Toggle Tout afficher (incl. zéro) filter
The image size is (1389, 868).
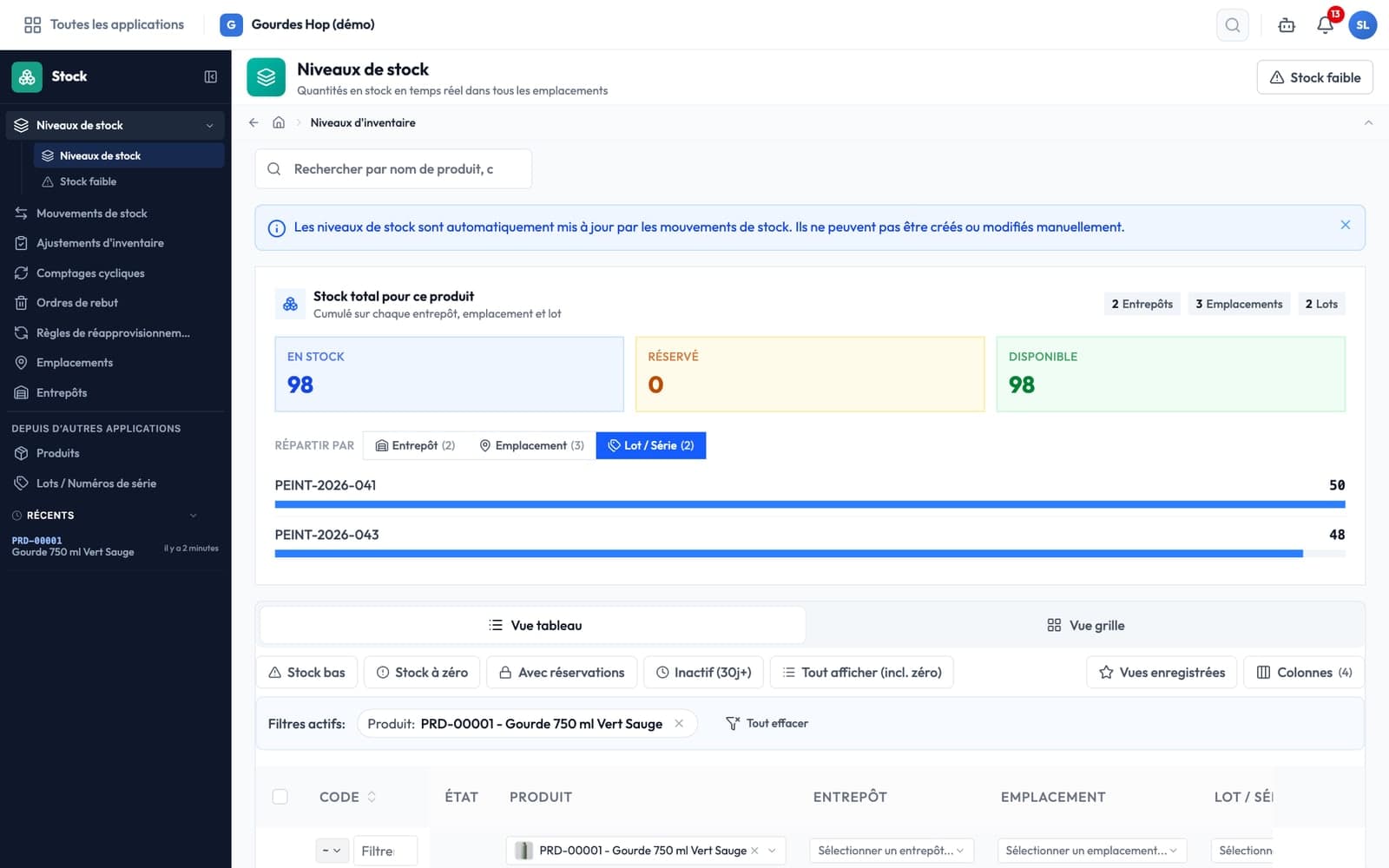[x=861, y=673]
